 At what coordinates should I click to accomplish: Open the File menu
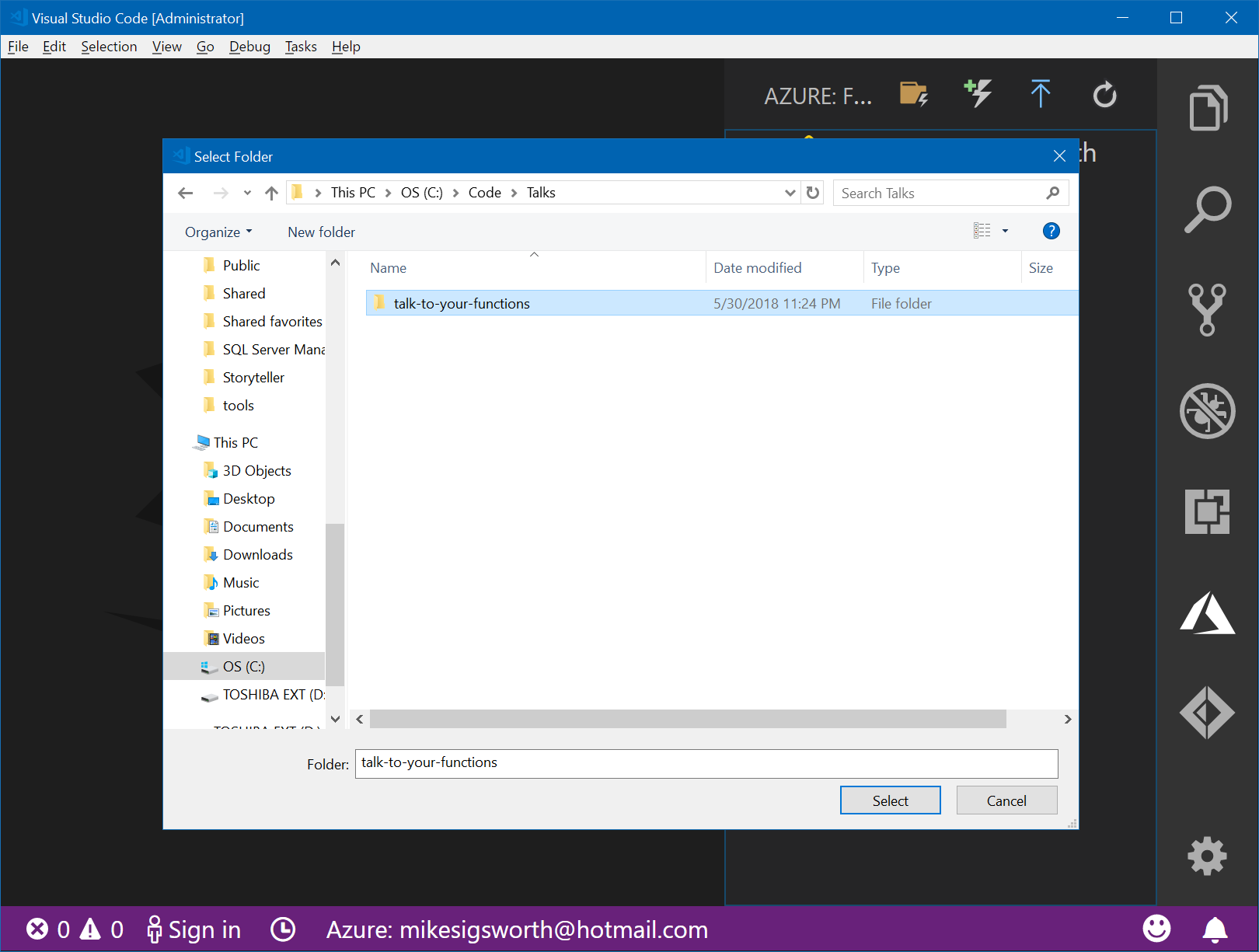[x=18, y=47]
